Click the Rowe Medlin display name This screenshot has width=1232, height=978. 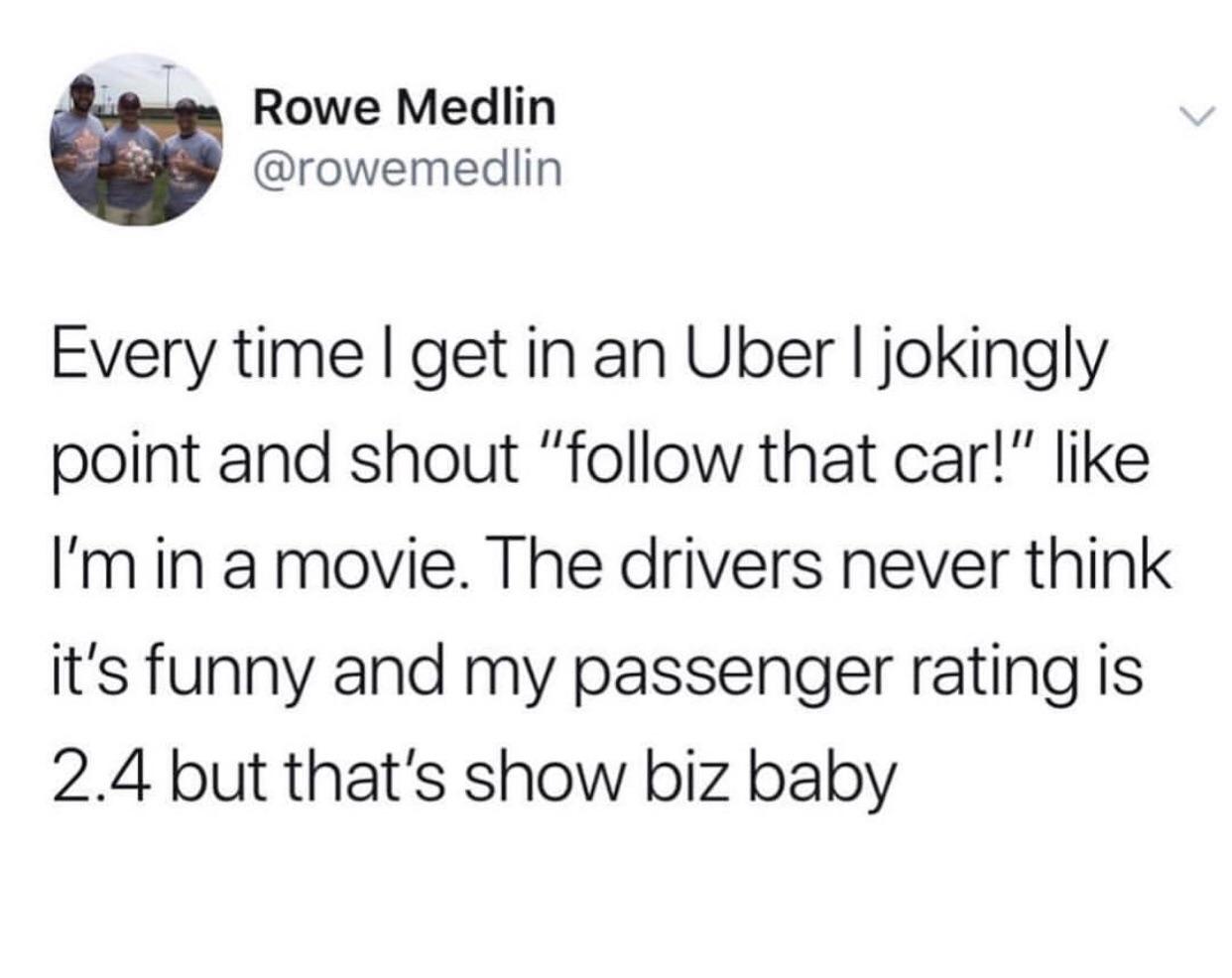coord(405,107)
